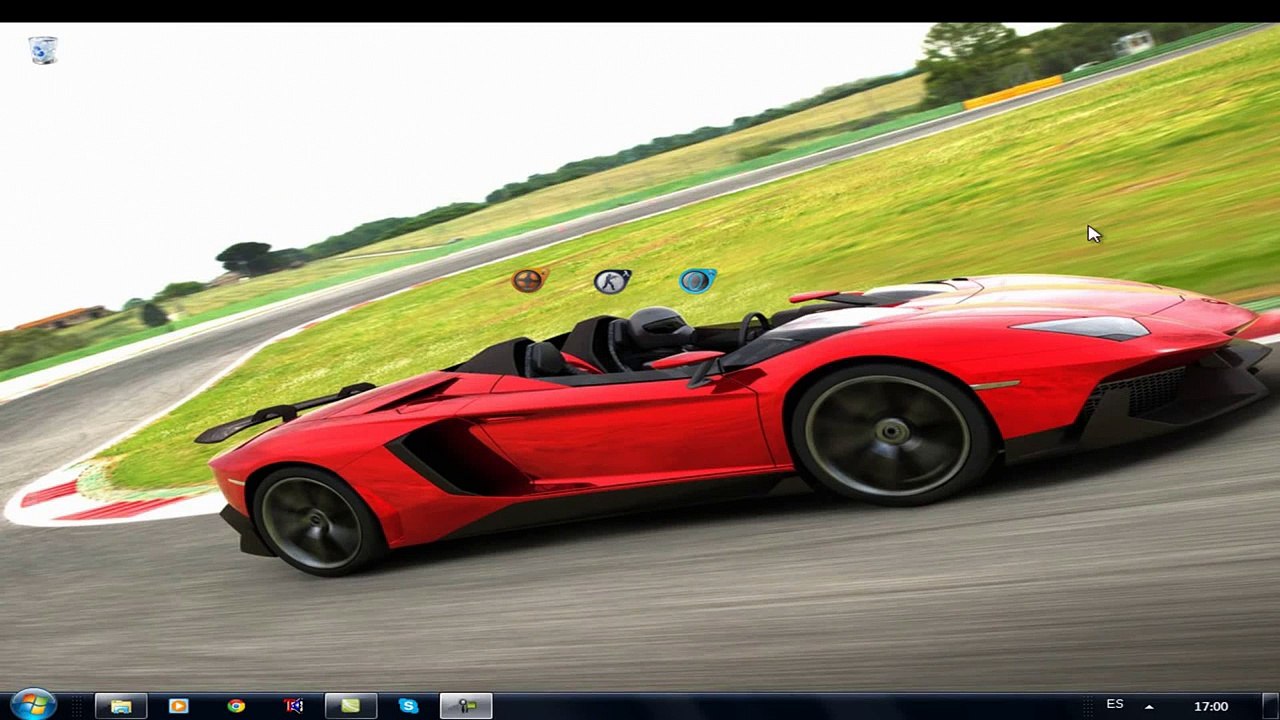Open Skype from the taskbar
Screen dimensions: 1280x720
point(408,706)
